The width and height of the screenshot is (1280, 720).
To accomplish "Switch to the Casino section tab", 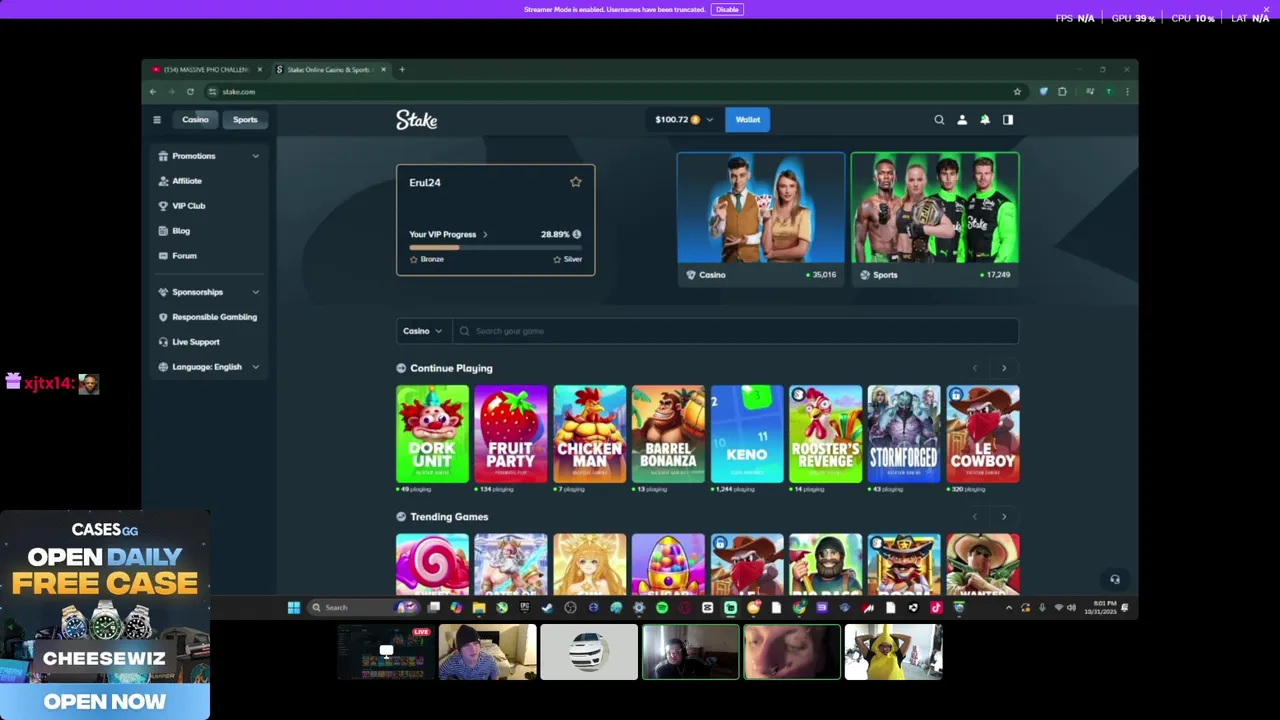I will tap(195, 120).
